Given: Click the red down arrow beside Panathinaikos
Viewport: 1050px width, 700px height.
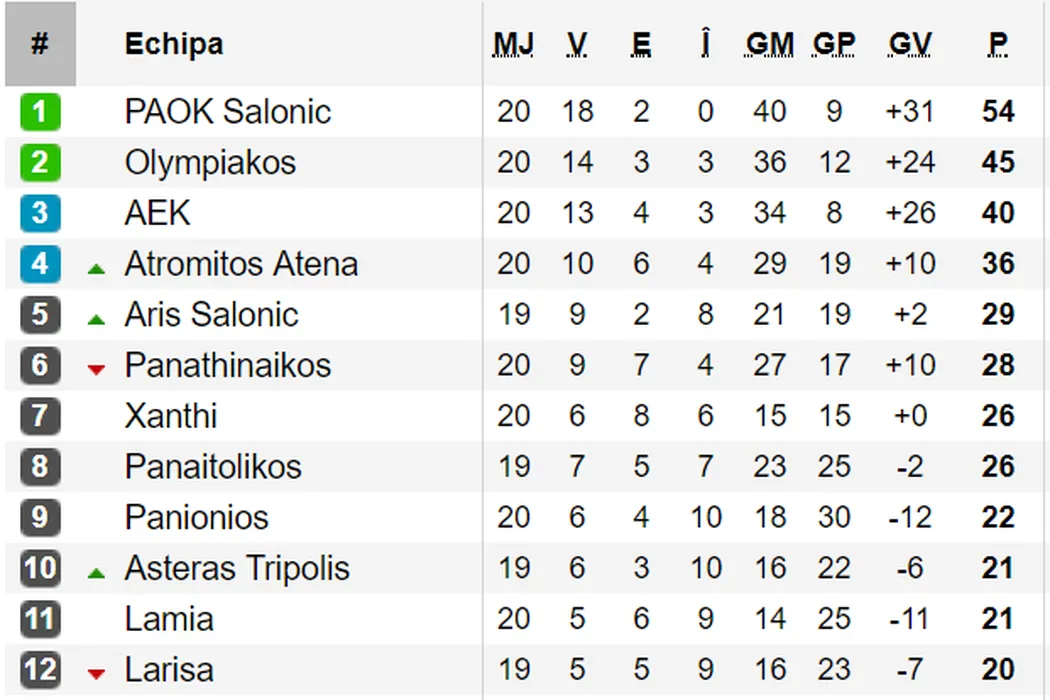Looking at the screenshot, I should (x=96, y=370).
